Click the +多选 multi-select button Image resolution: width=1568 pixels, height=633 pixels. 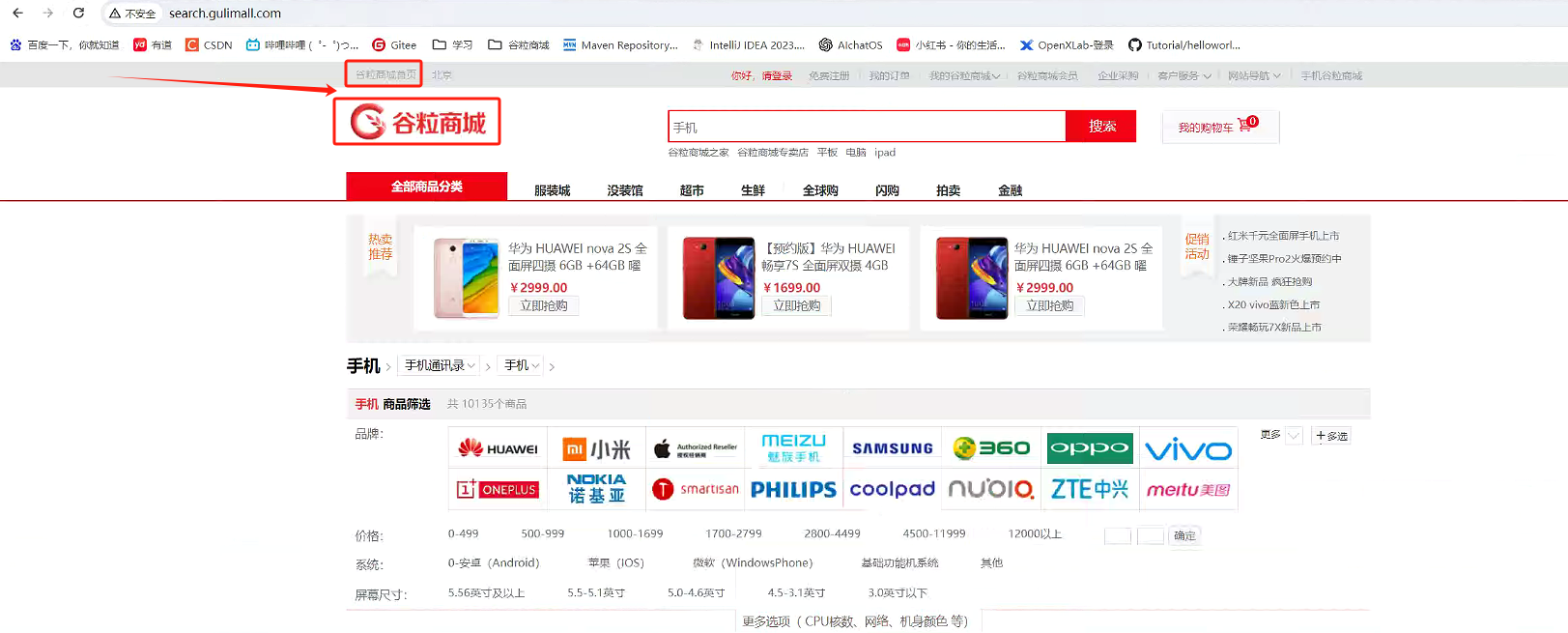click(1331, 436)
